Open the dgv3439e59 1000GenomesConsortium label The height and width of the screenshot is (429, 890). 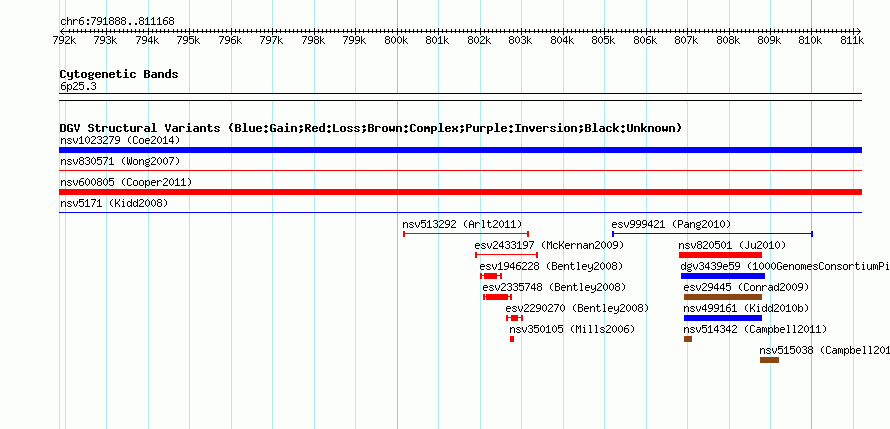[785, 266]
